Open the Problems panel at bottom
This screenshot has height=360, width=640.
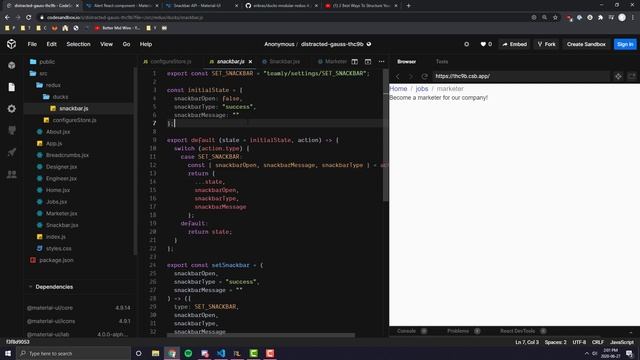coord(458,331)
